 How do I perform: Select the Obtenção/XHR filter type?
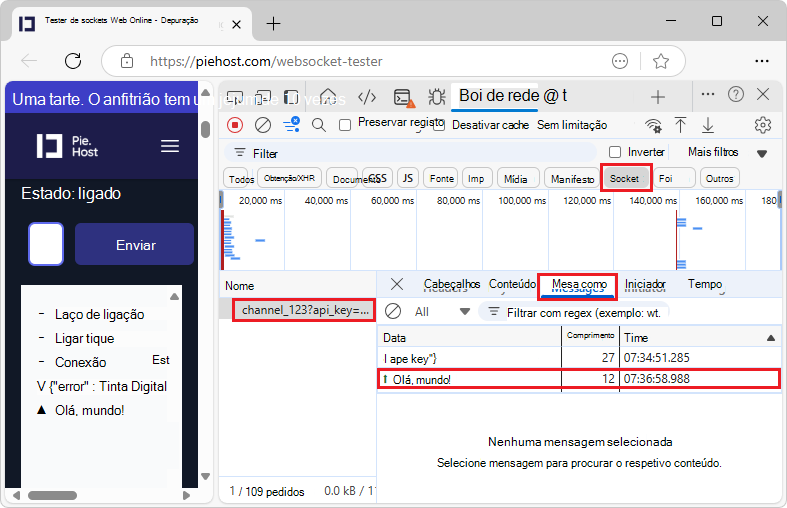pos(289,178)
